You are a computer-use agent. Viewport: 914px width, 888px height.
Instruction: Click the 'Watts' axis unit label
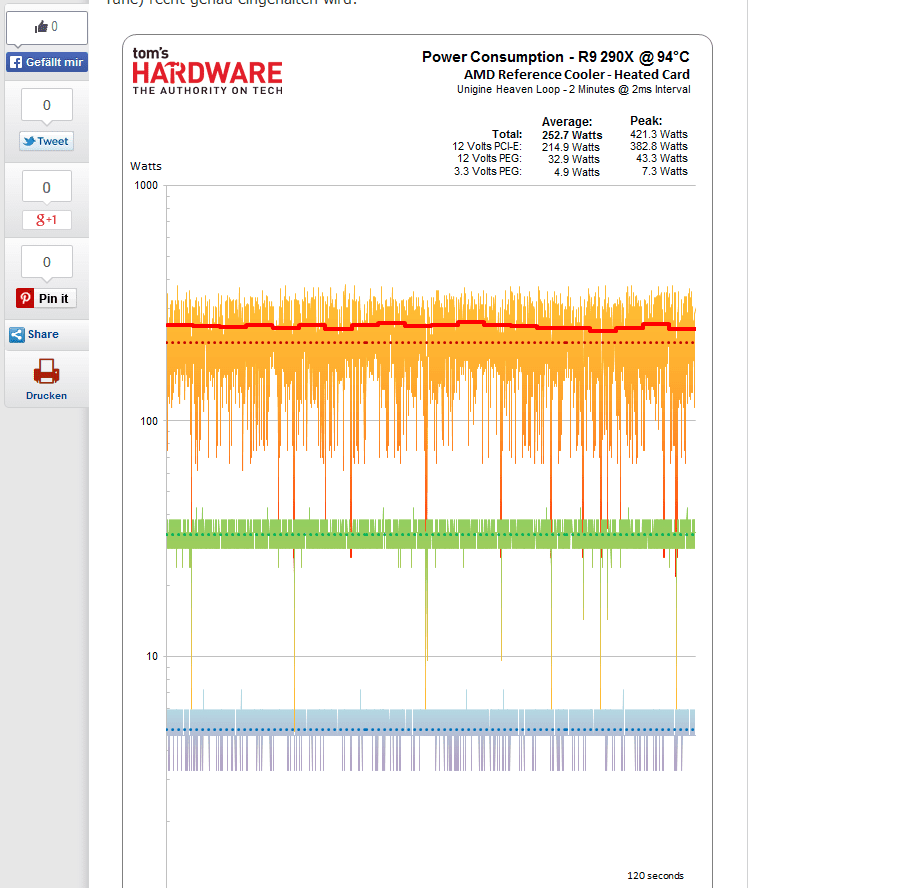click(146, 166)
